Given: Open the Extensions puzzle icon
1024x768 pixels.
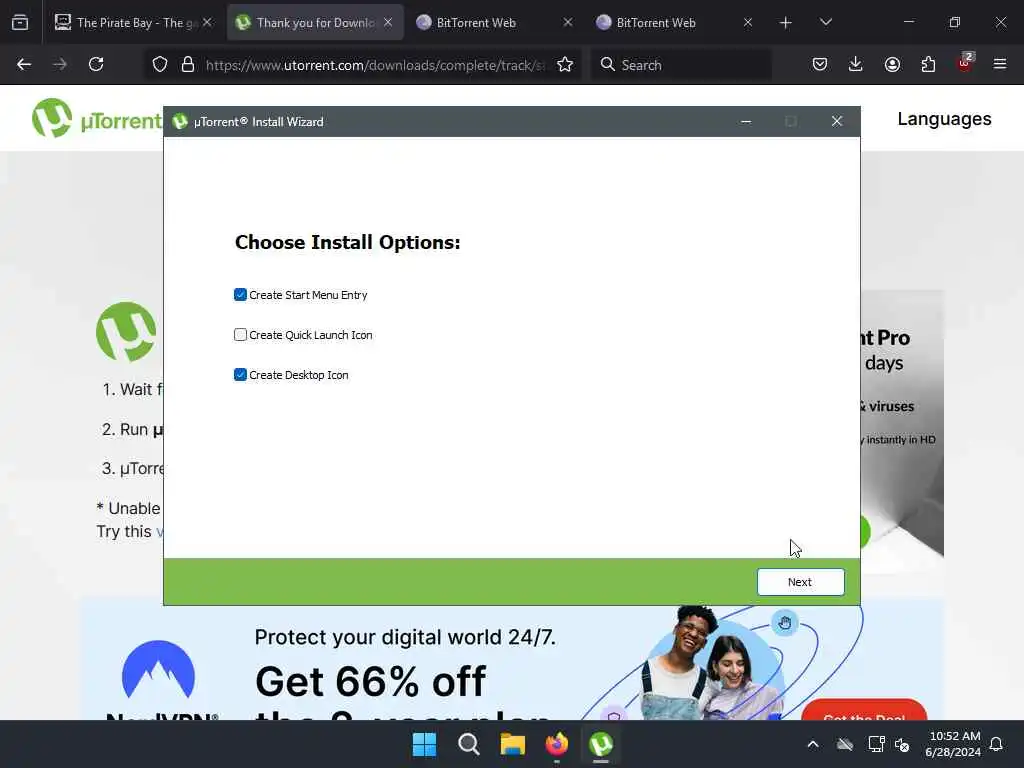Looking at the screenshot, I should [928, 64].
